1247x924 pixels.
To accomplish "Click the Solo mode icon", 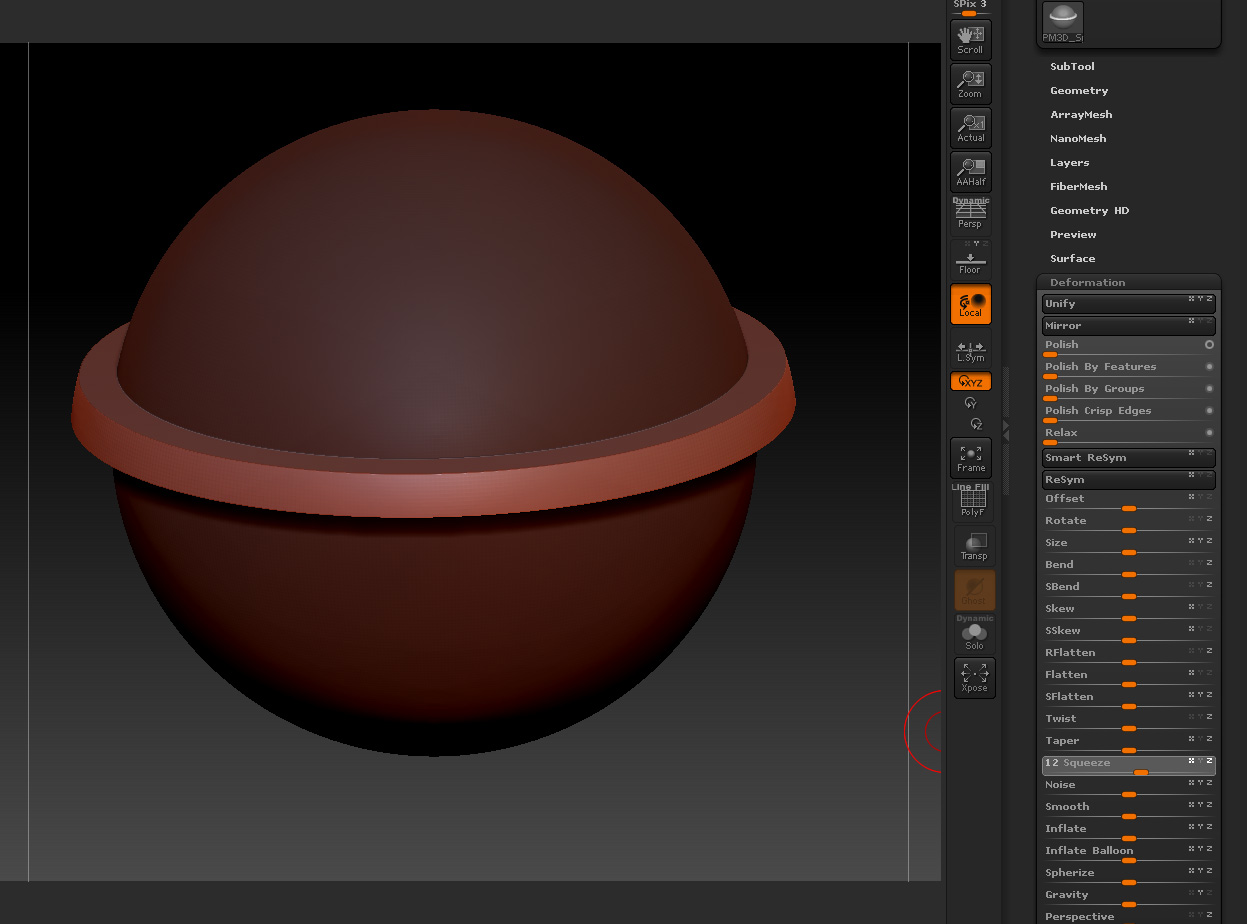I will 973,634.
